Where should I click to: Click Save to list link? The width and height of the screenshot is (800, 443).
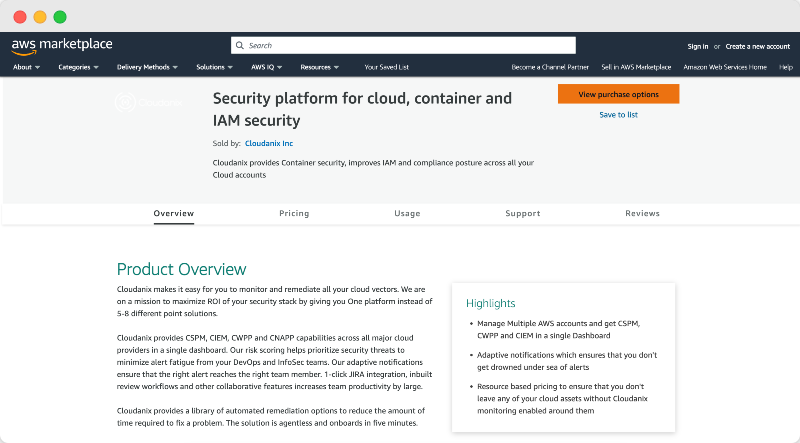pos(618,115)
